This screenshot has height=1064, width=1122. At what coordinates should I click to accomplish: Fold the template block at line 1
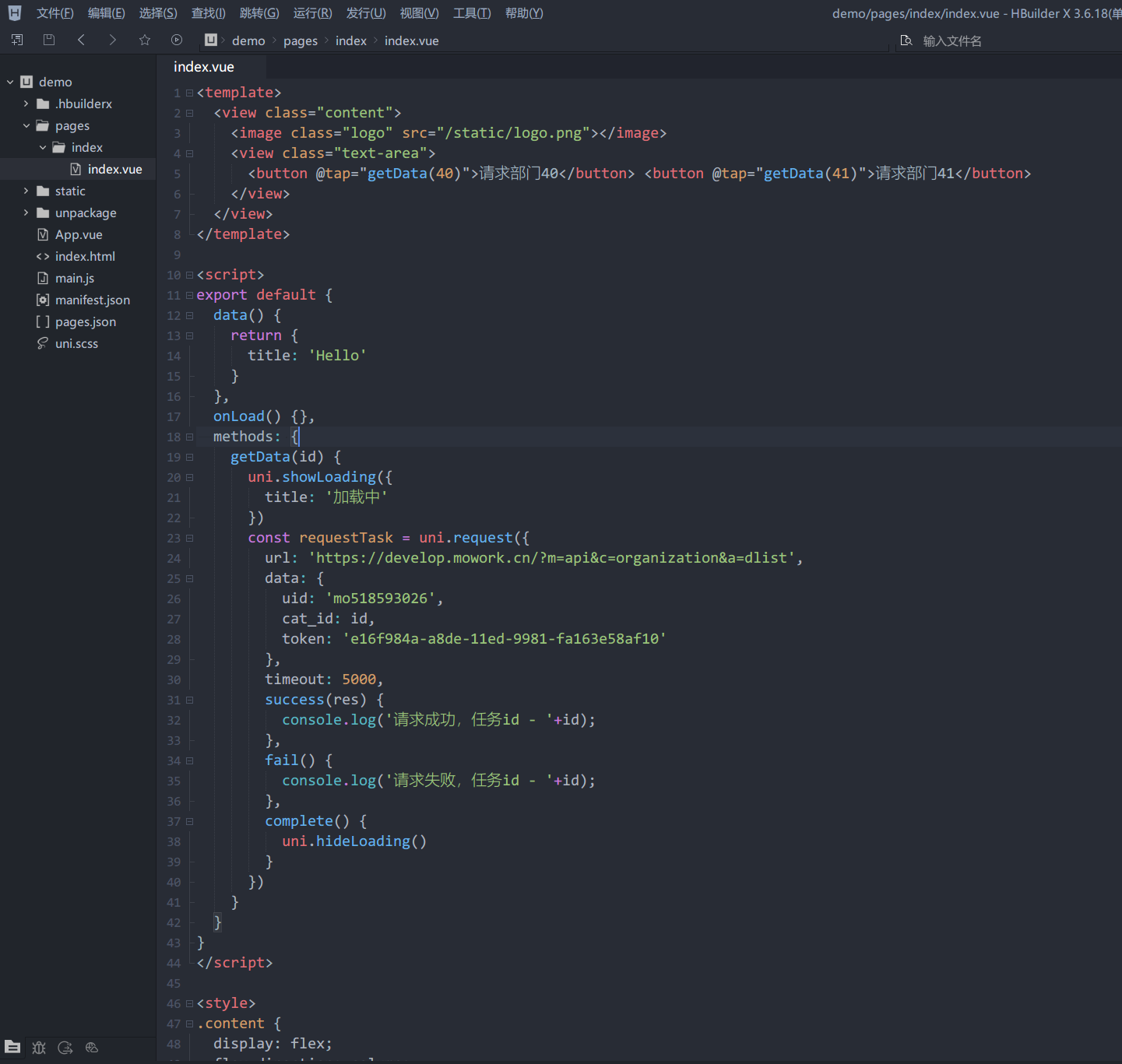coord(189,93)
